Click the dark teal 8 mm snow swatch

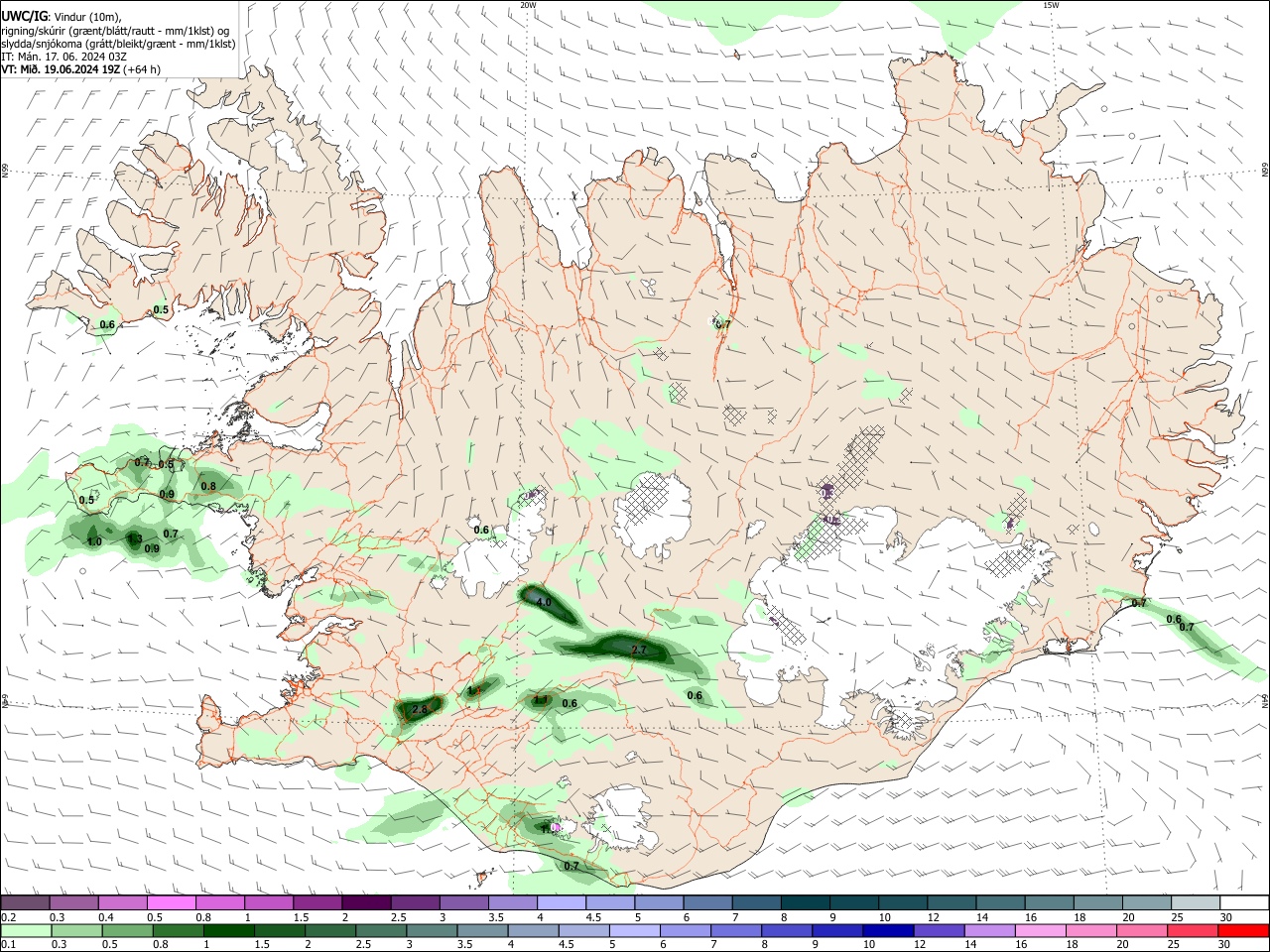click(806, 903)
